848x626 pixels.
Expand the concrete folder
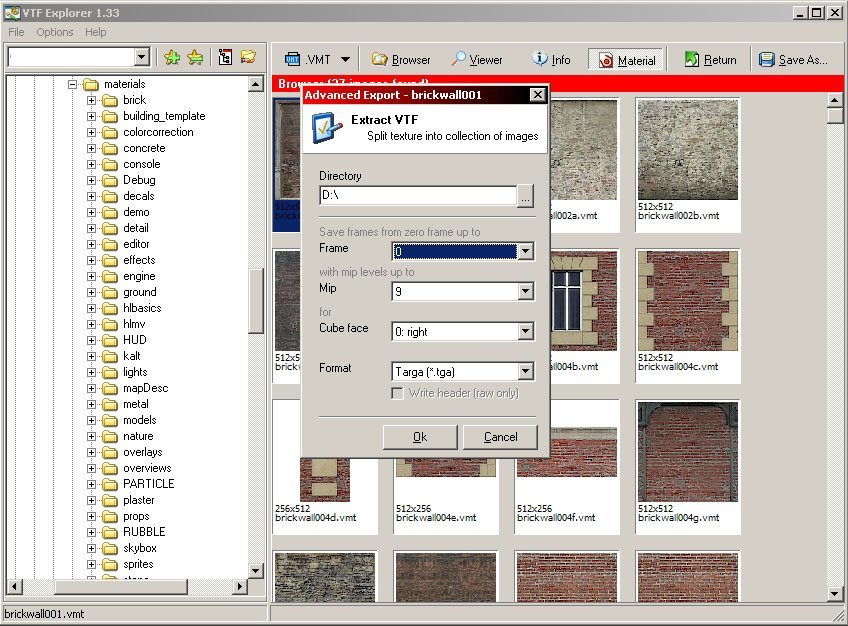coord(91,148)
